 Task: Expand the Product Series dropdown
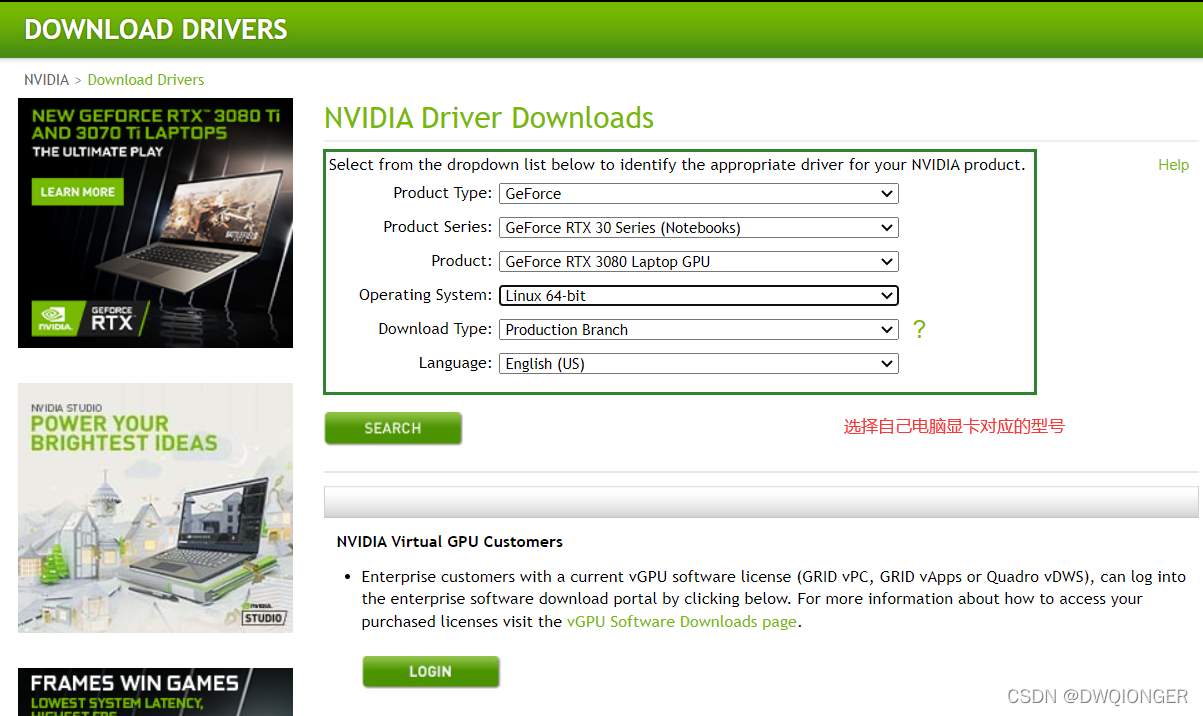coord(698,228)
